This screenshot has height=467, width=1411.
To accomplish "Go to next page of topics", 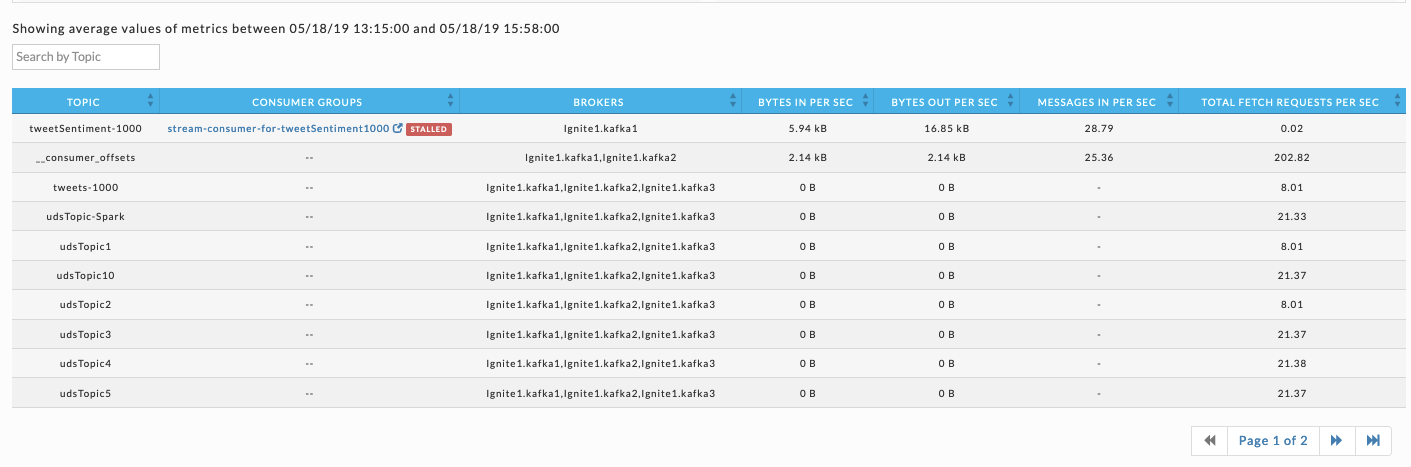I will (x=1336, y=441).
